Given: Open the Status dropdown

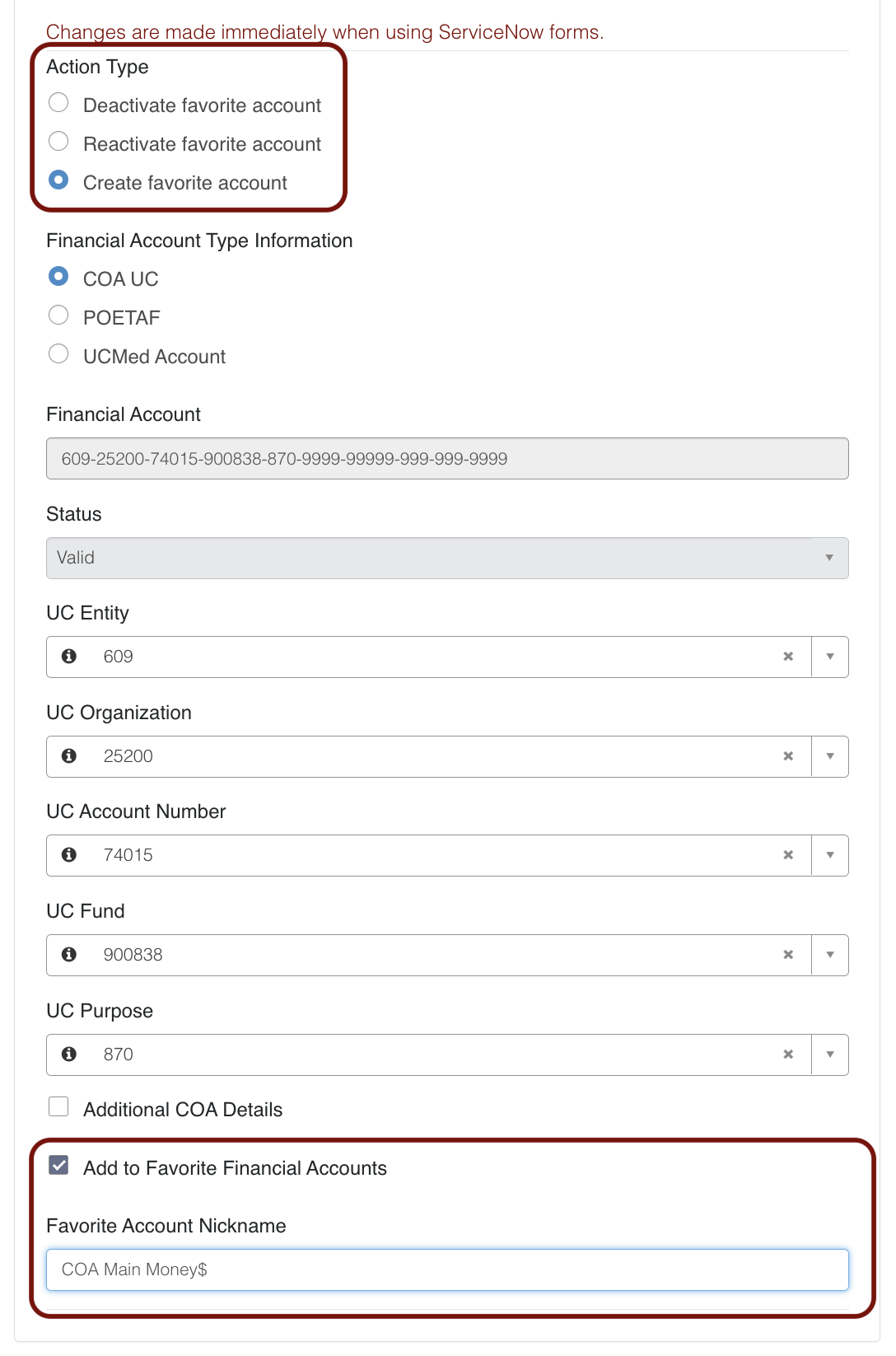Looking at the screenshot, I should (446, 559).
